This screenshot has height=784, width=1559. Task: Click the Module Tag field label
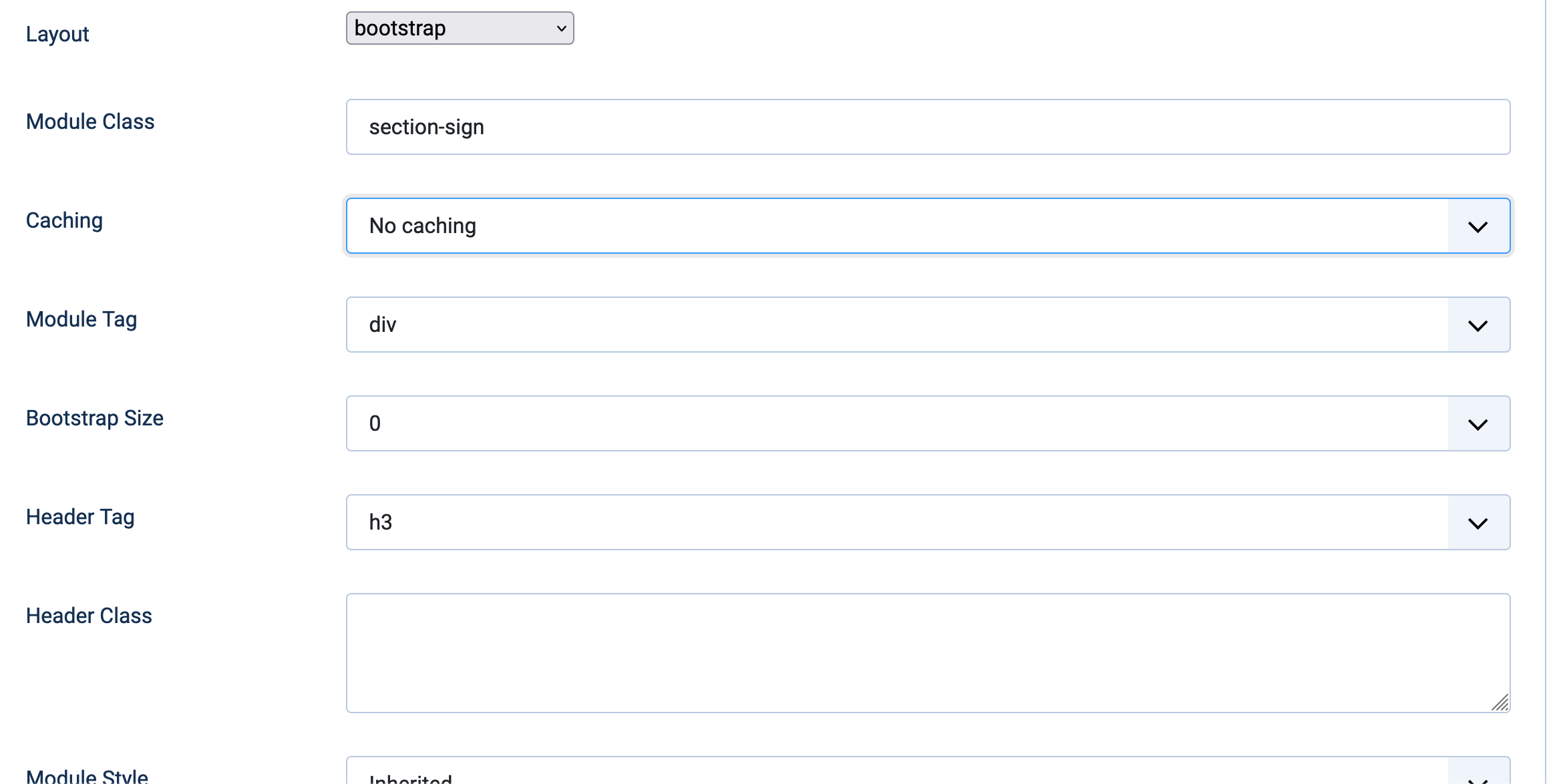point(81,319)
